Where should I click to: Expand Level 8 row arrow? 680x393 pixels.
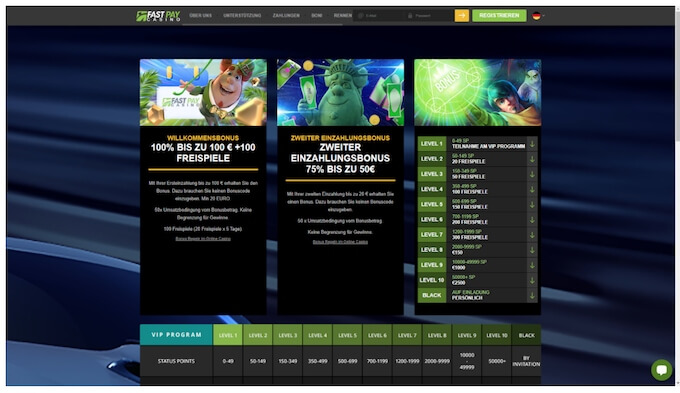(532, 250)
